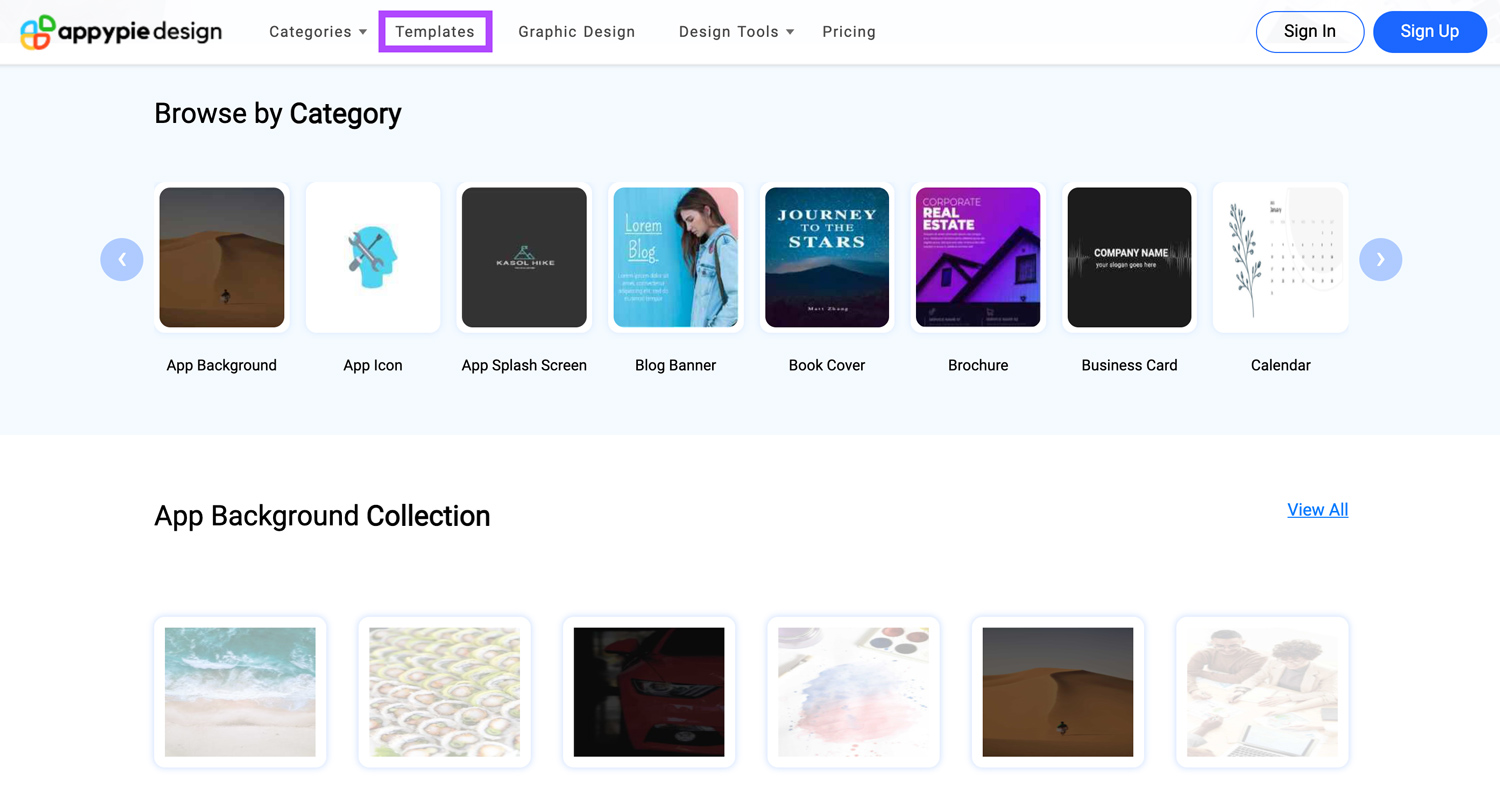The height and width of the screenshot is (807, 1500).
Task: Select the Brochure real estate thumbnail
Action: coord(978,258)
